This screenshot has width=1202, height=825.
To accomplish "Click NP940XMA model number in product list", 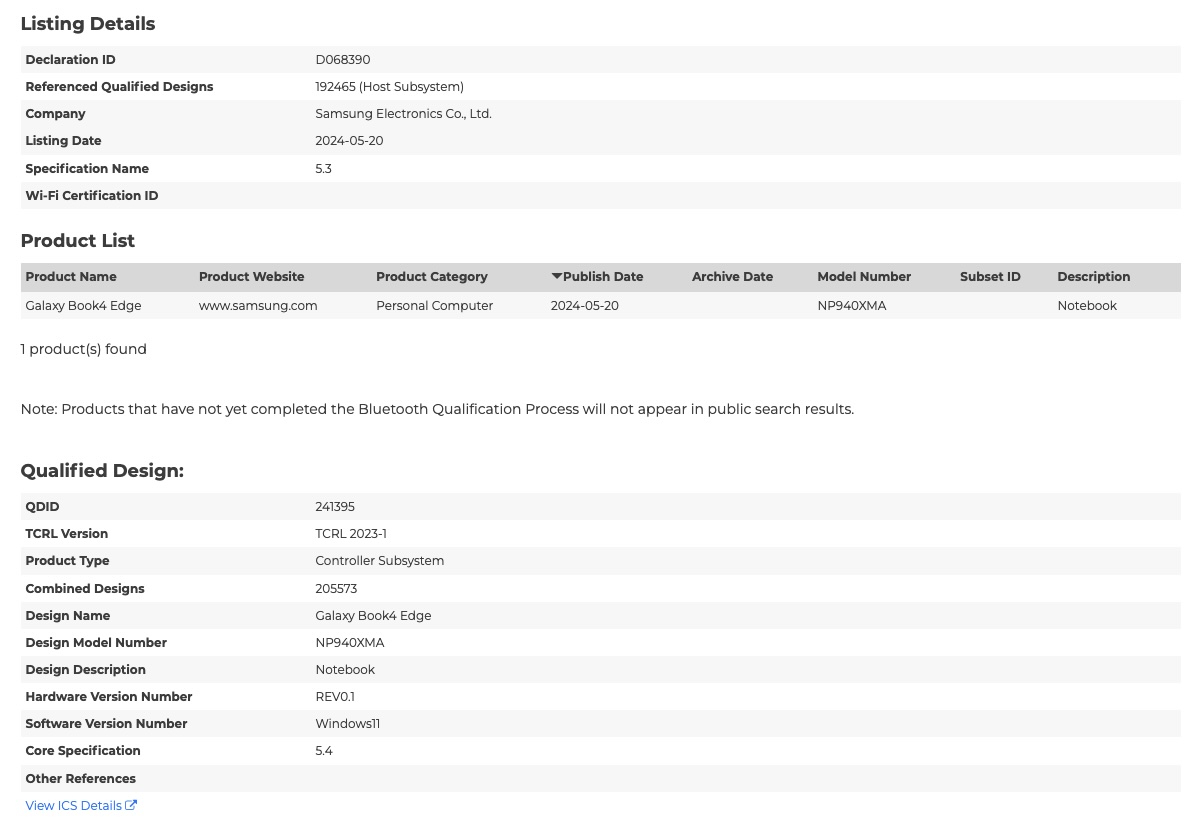I will pyautogui.click(x=851, y=306).
